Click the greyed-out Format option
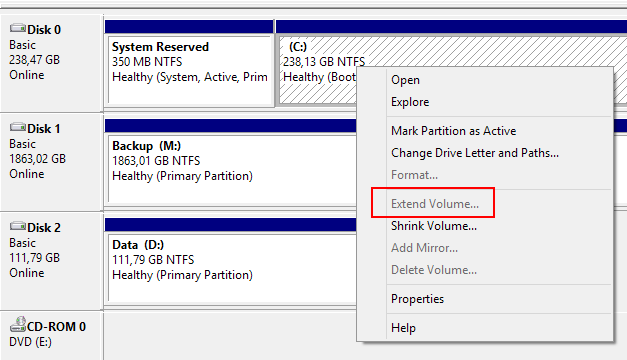The width and height of the screenshot is (627, 360). pyautogui.click(x=414, y=175)
